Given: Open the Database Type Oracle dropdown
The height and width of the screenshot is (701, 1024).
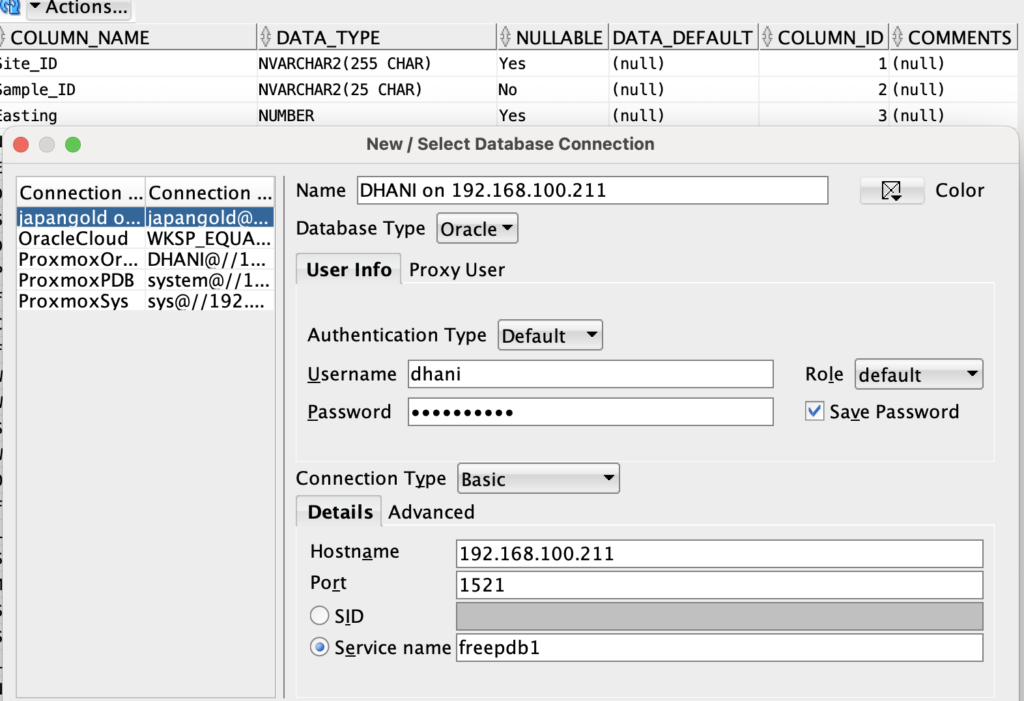Looking at the screenshot, I should tap(477, 229).
